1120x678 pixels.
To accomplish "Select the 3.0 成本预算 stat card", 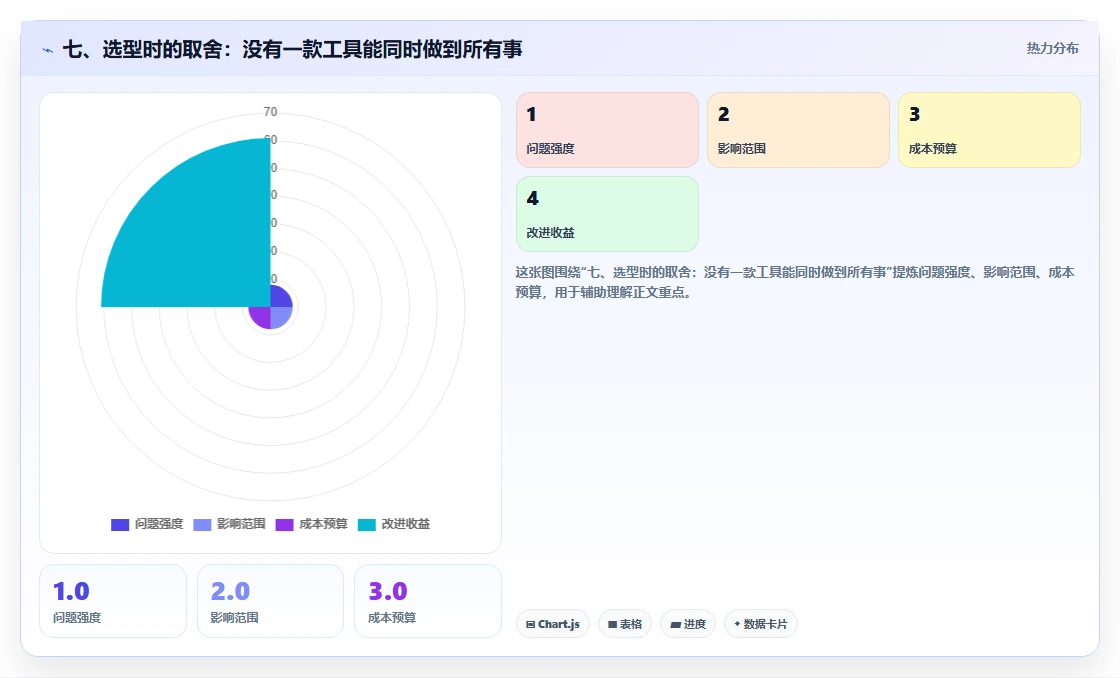I will coord(428,601).
